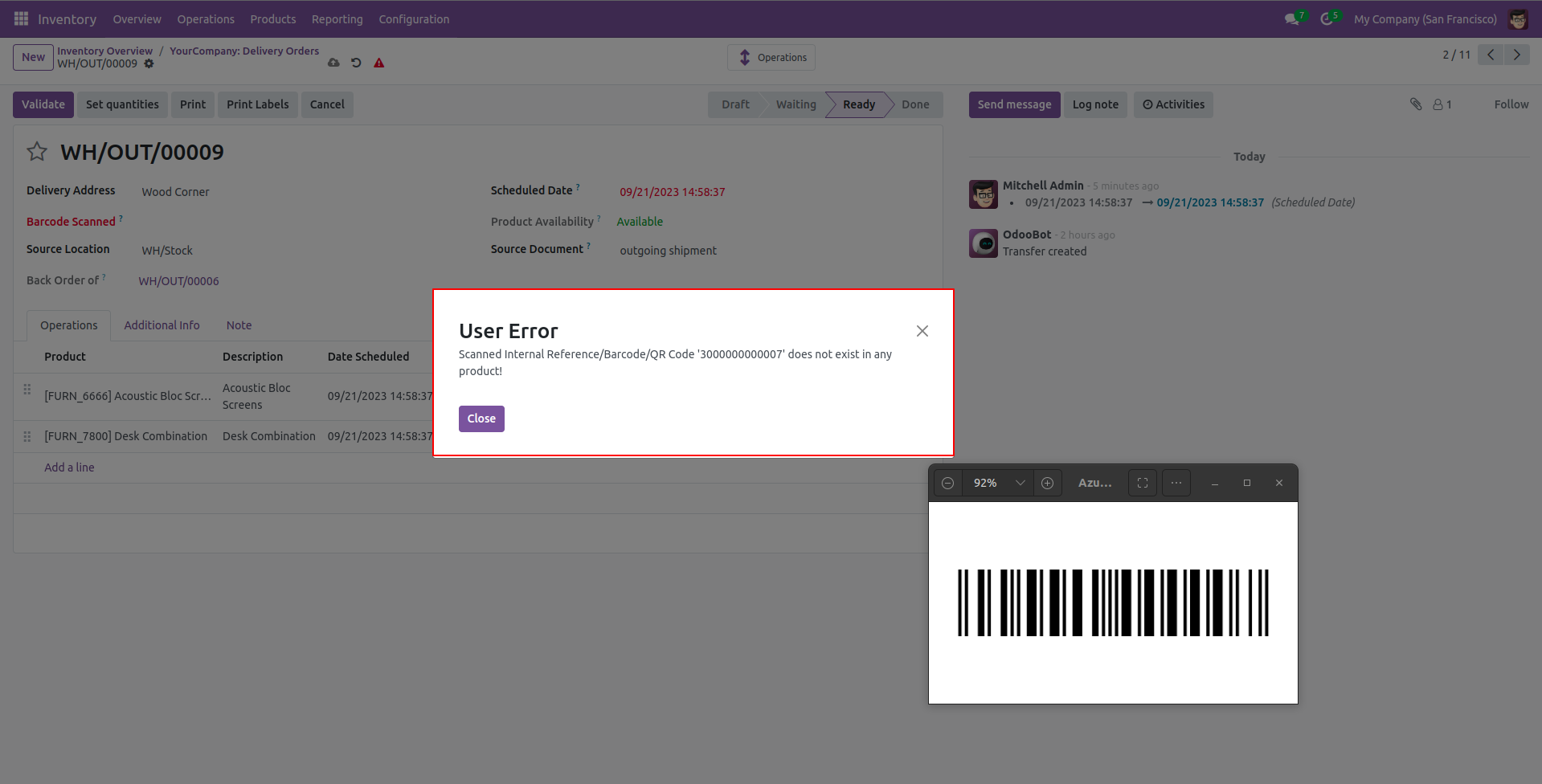Image resolution: width=1542 pixels, height=784 pixels.
Task: Click Set quantities button
Action: (x=122, y=104)
